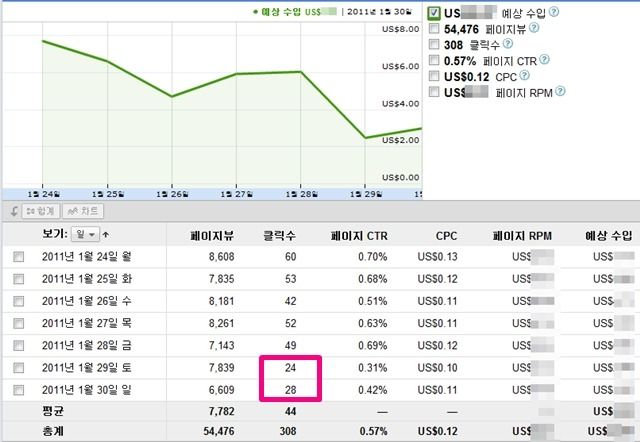Click the 8,181 페이지뷰 cell
The image size is (640, 442).
pyautogui.click(x=221, y=301)
